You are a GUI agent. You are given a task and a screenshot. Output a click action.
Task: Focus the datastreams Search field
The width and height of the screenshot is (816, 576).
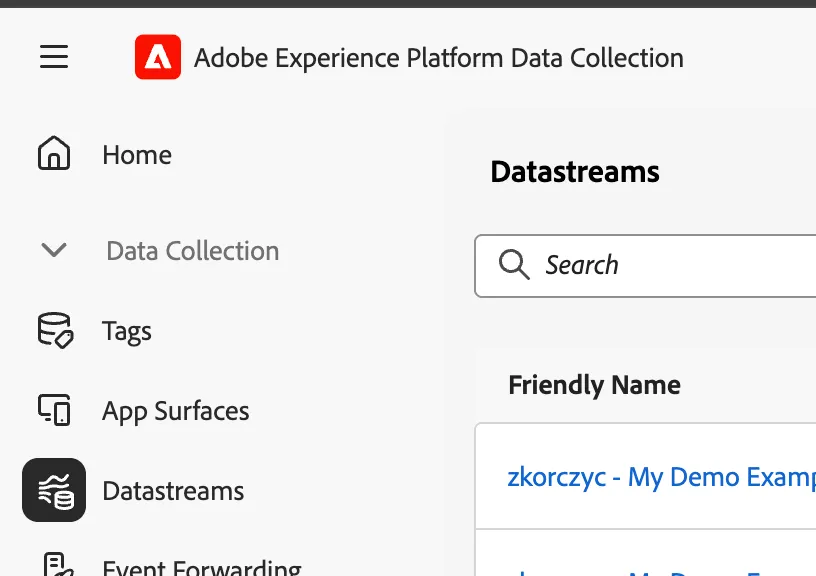click(x=645, y=266)
